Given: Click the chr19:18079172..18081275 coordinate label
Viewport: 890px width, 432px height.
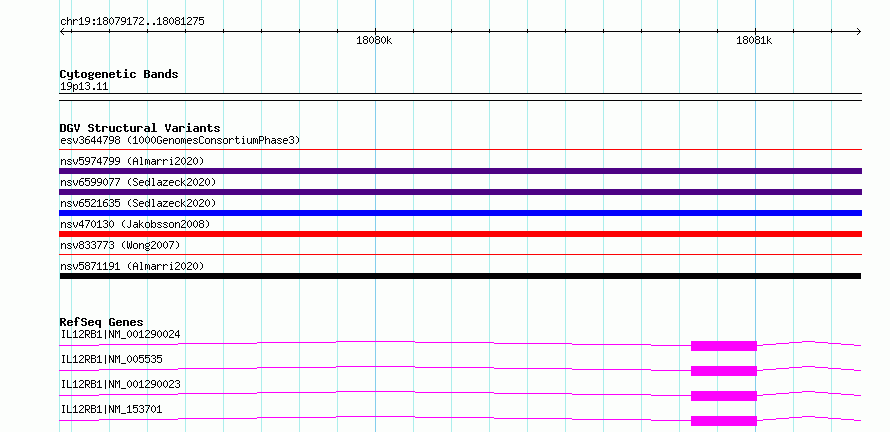Looking at the screenshot, I should [132, 22].
